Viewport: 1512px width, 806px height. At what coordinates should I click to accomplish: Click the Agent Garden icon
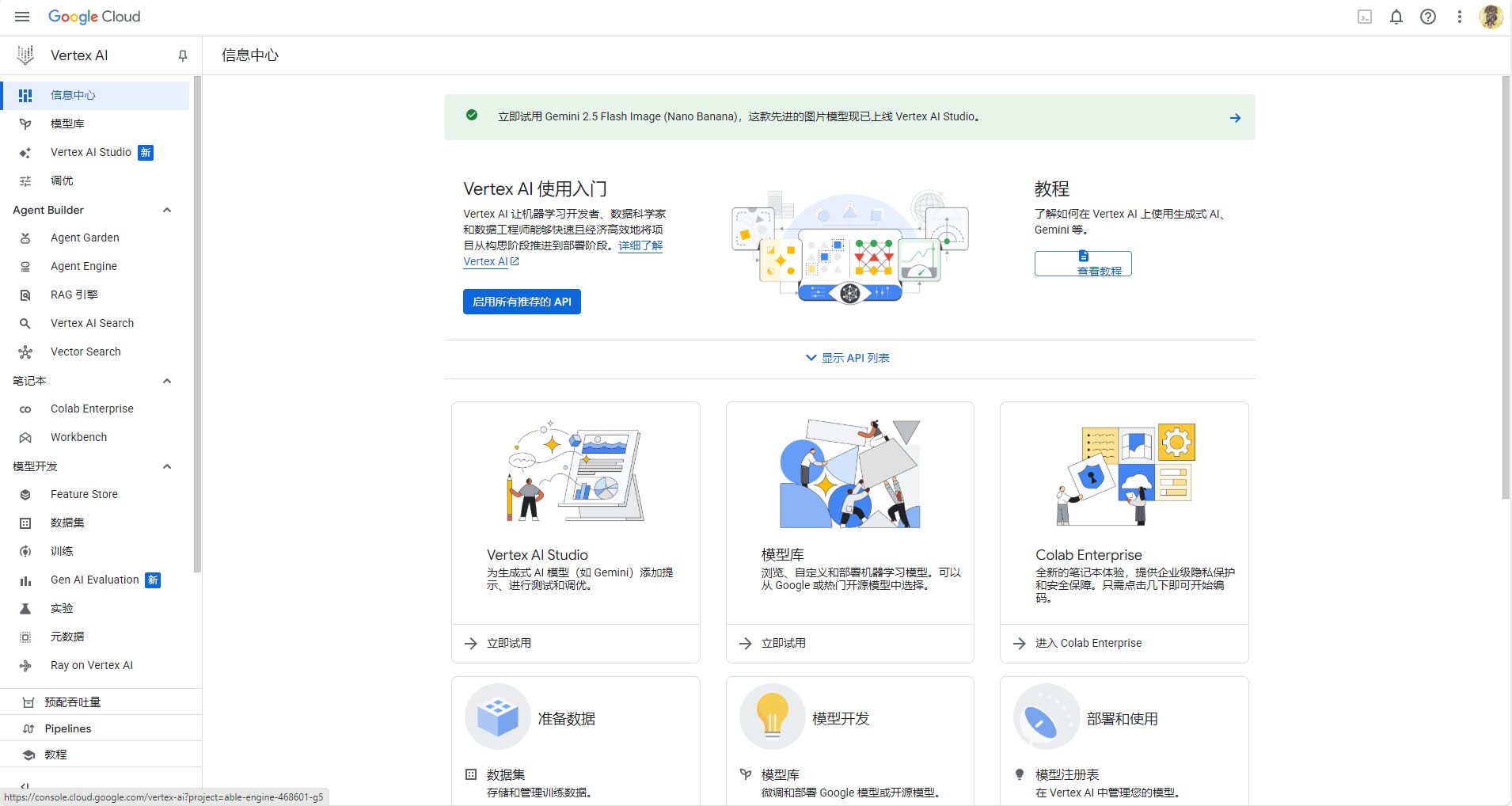point(25,238)
